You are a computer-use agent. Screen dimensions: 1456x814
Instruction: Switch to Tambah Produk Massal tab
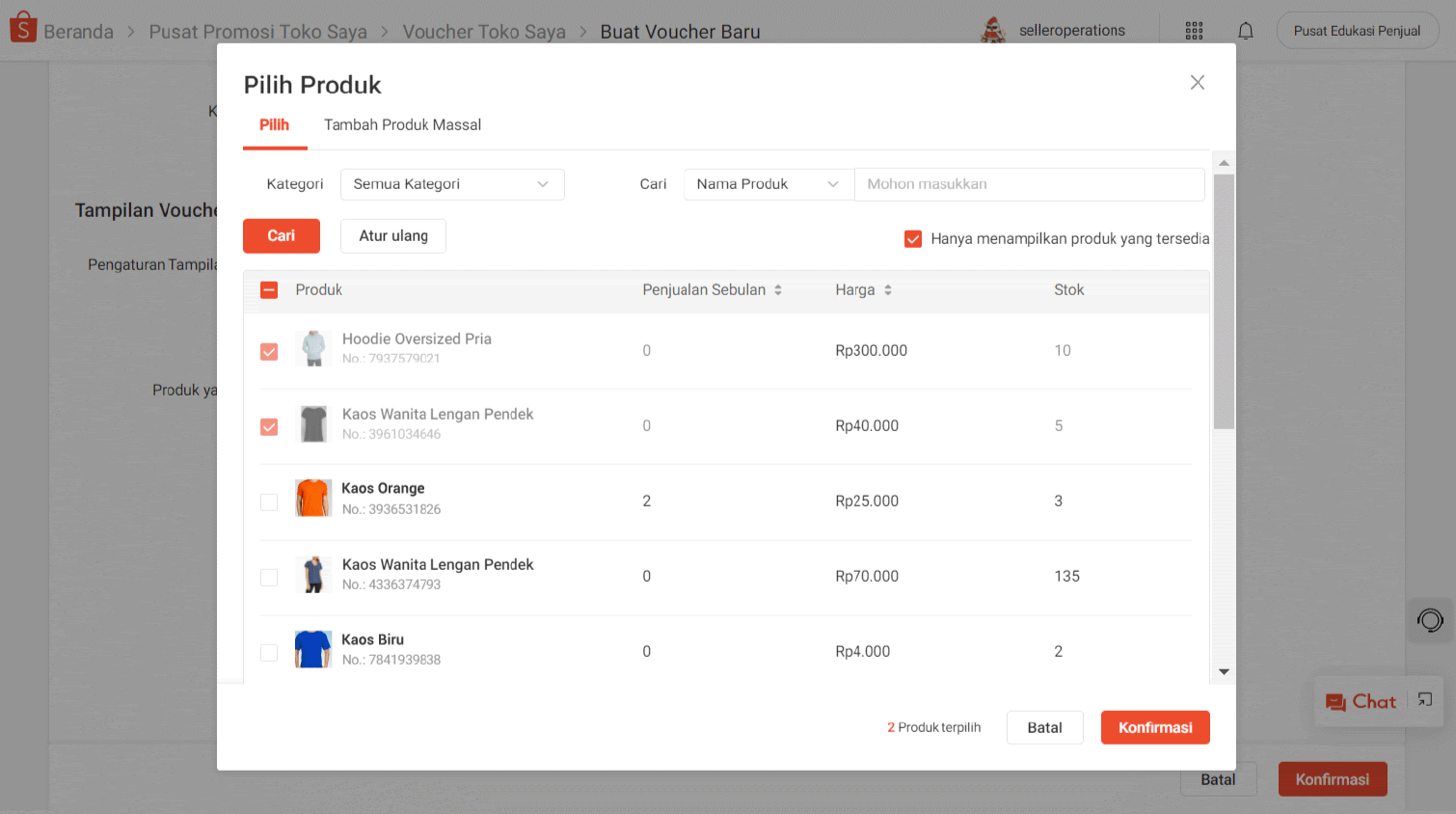[402, 125]
